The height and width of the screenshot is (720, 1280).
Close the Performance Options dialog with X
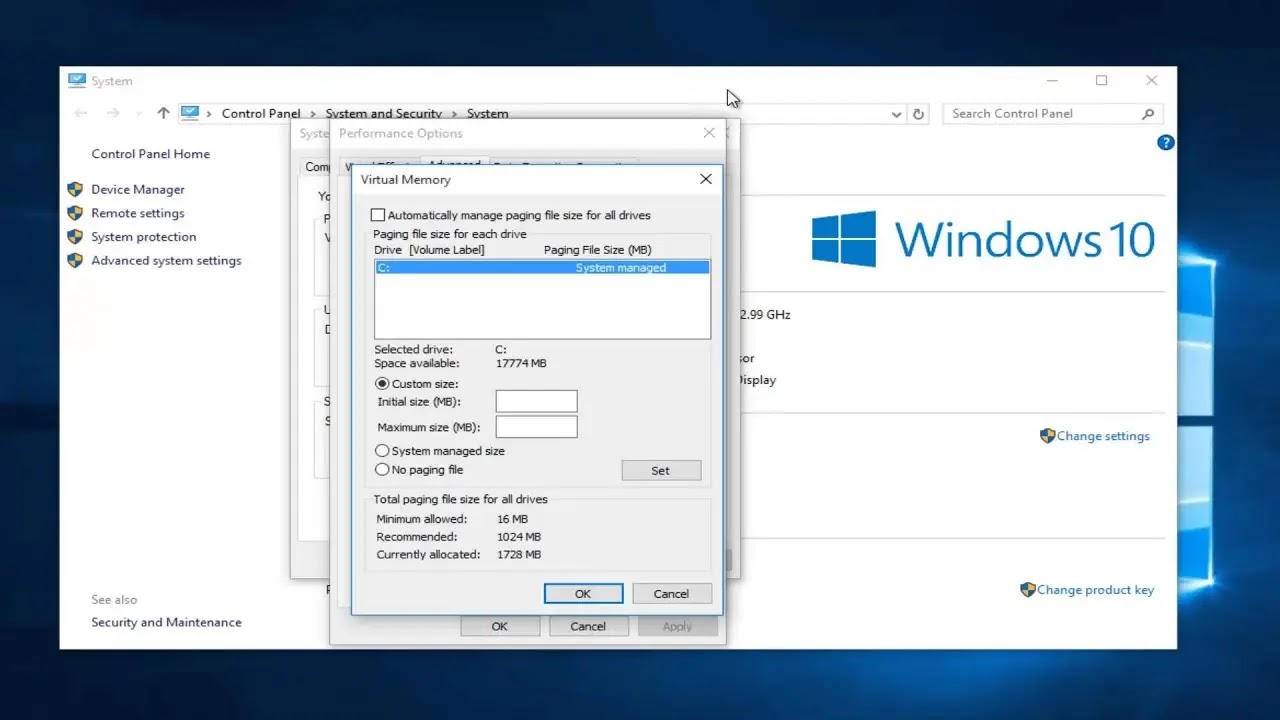[709, 133]
